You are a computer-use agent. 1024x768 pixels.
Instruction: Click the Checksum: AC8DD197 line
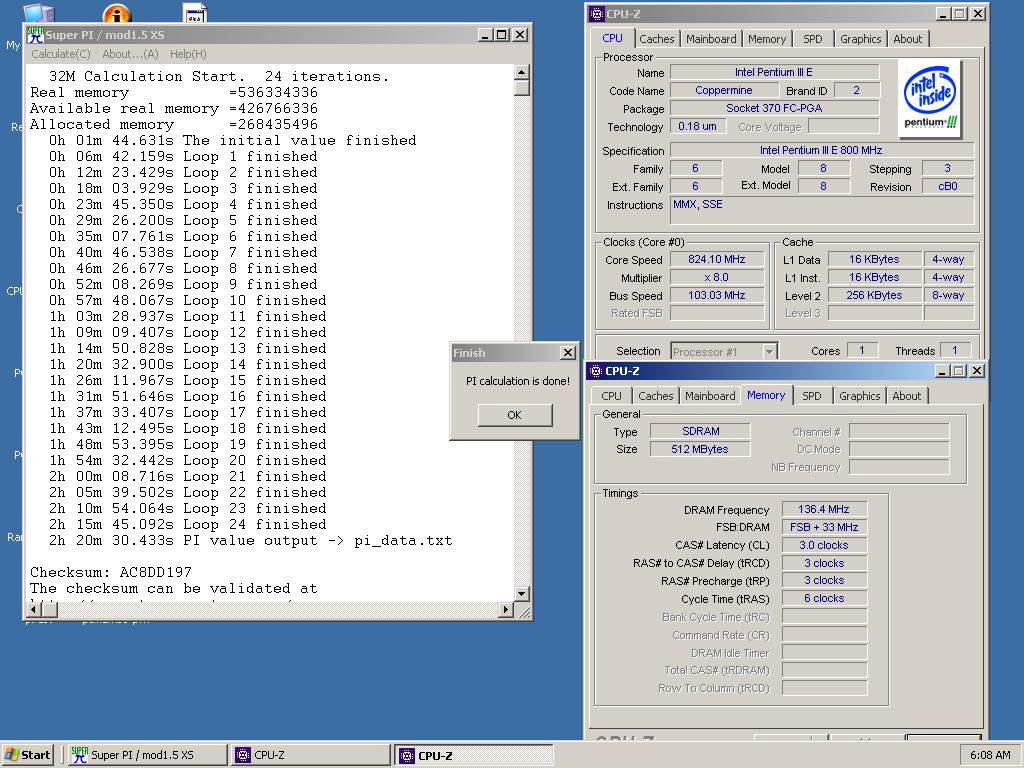(111, 572)
